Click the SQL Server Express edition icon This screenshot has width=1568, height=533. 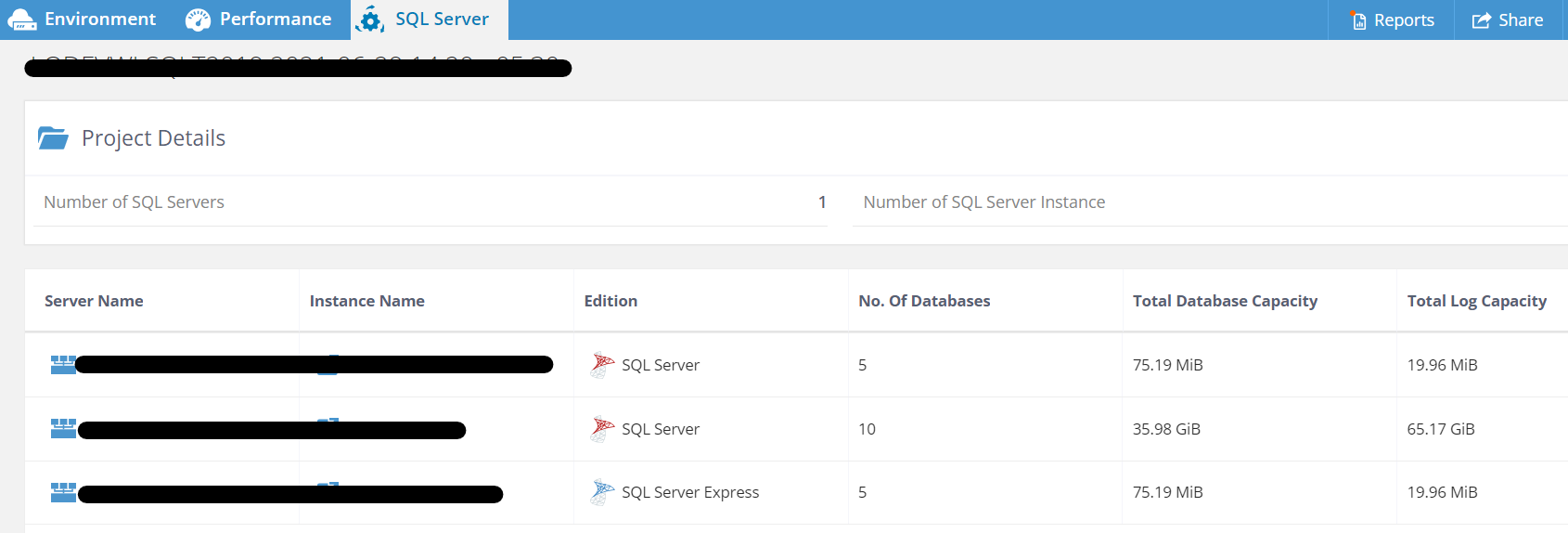[602, 492]
